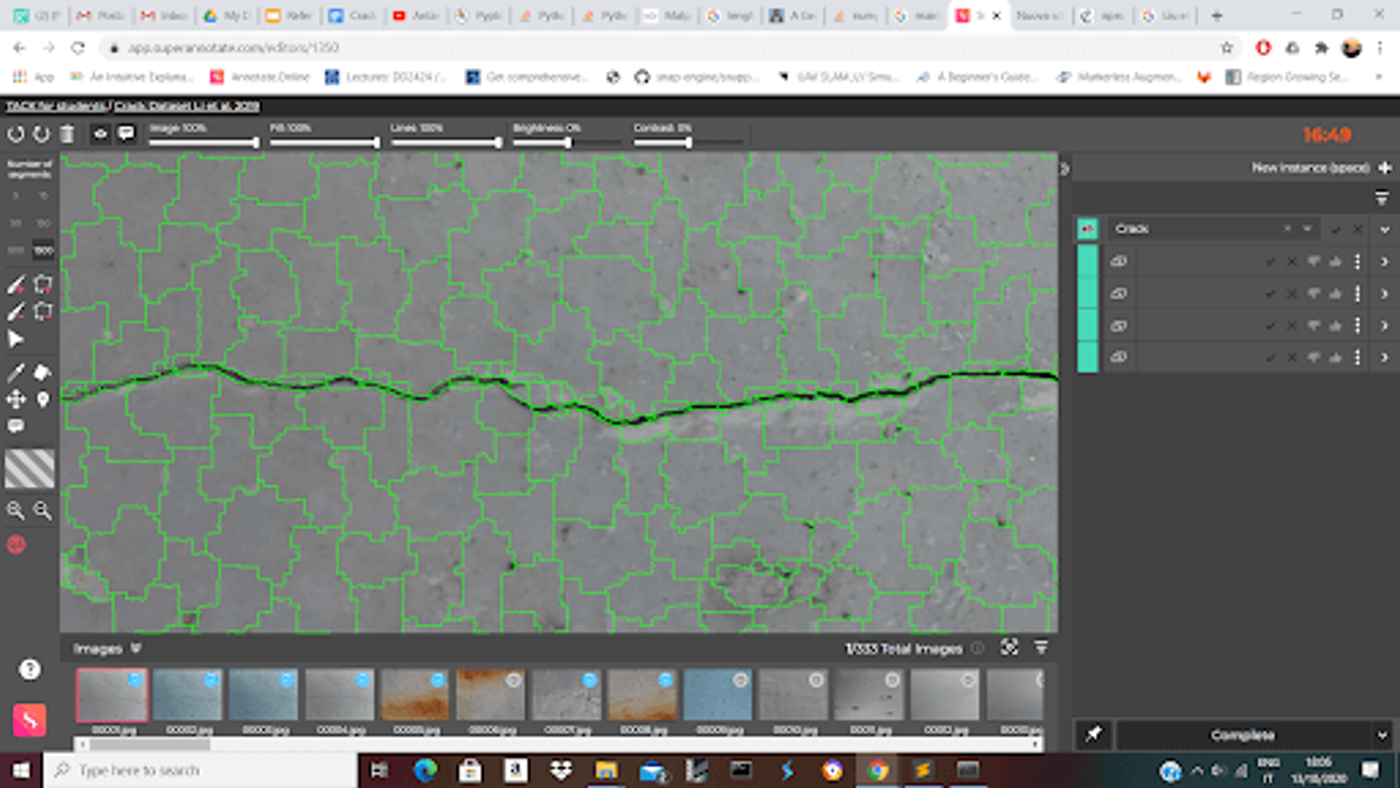
Task: Toggle visibility of the Crack class
Action: click(1087, 229)
